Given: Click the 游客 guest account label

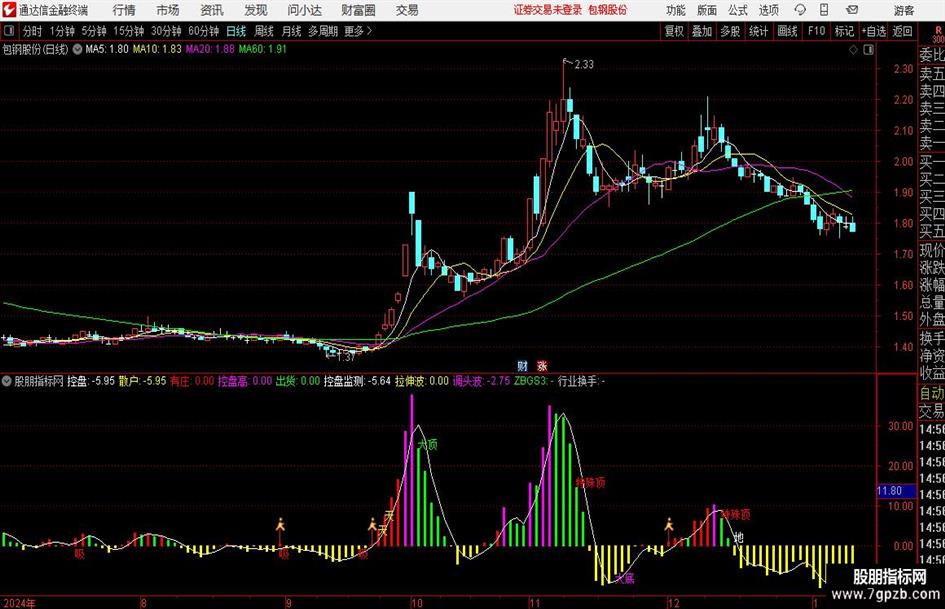Looking at the screenshot, I should click(904, 10).
